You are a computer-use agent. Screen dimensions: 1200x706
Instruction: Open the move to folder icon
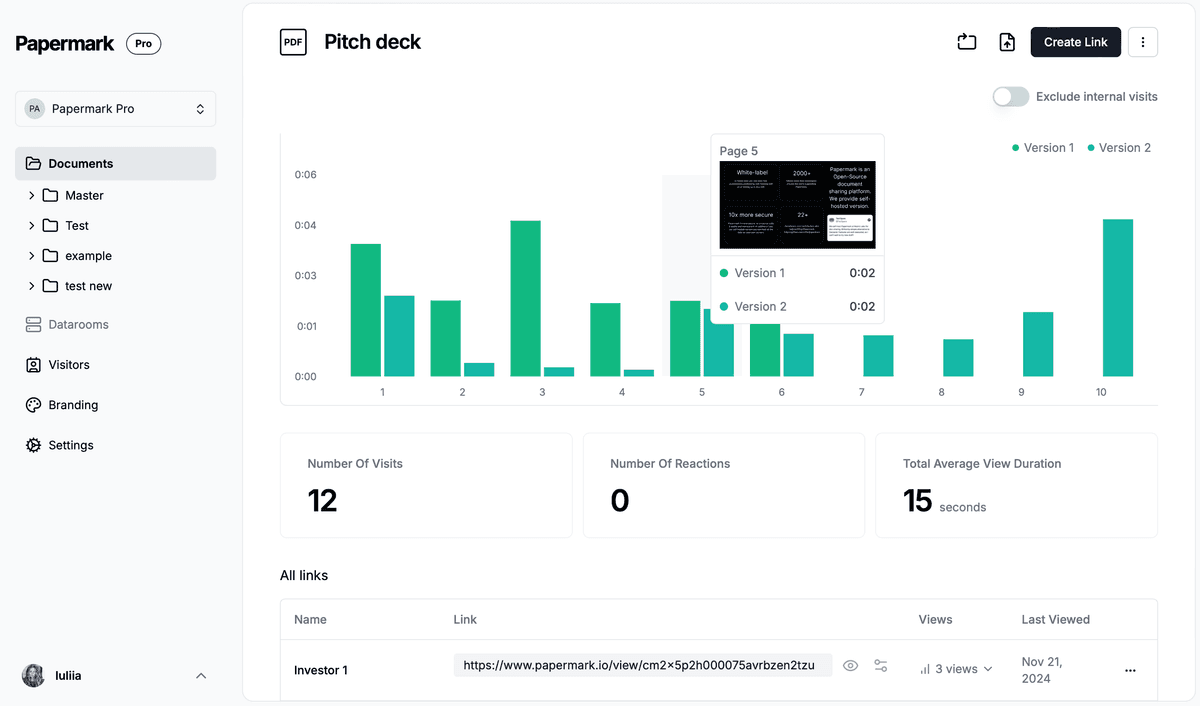click(x=966, y=42)
